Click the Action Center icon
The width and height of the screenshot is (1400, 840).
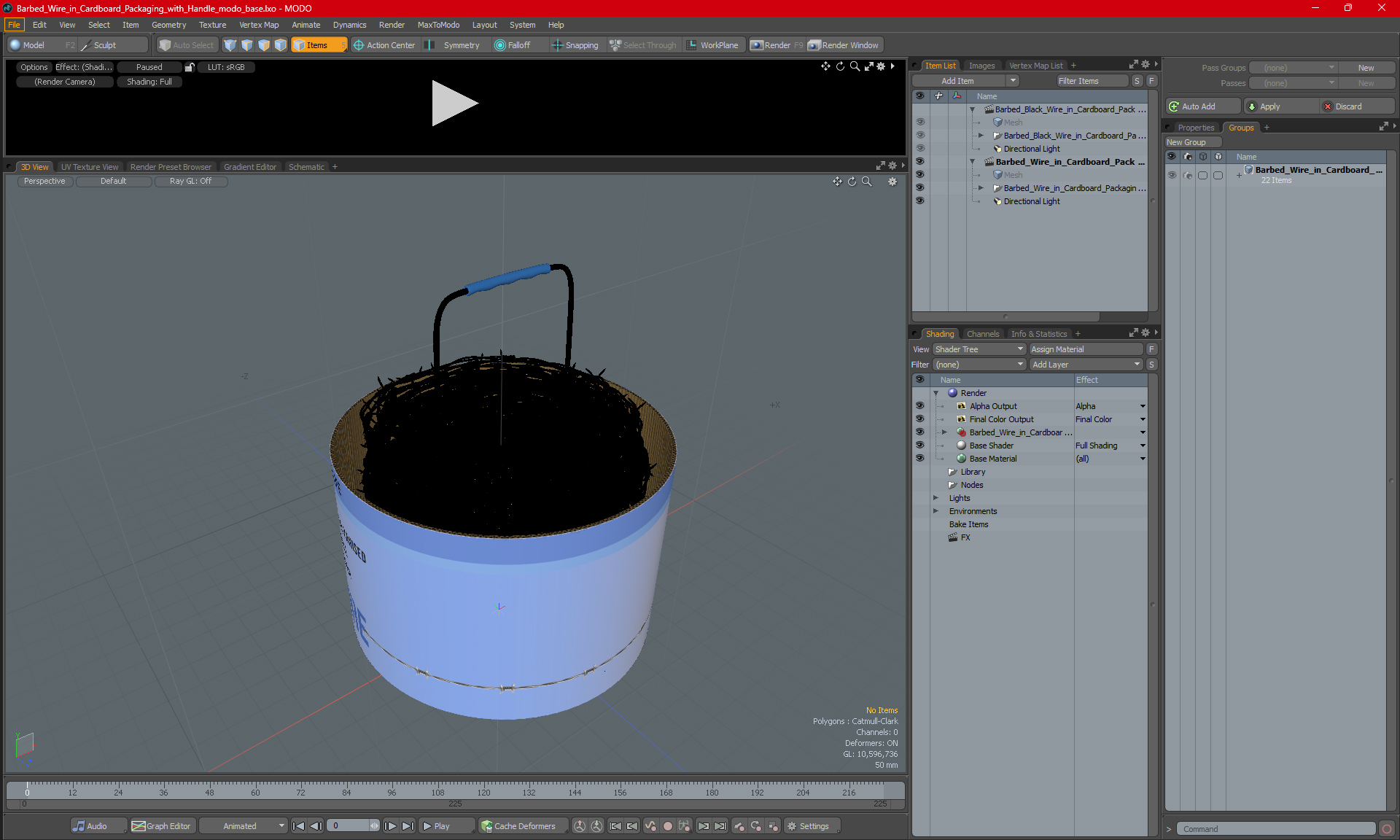(x=358, y=45)
